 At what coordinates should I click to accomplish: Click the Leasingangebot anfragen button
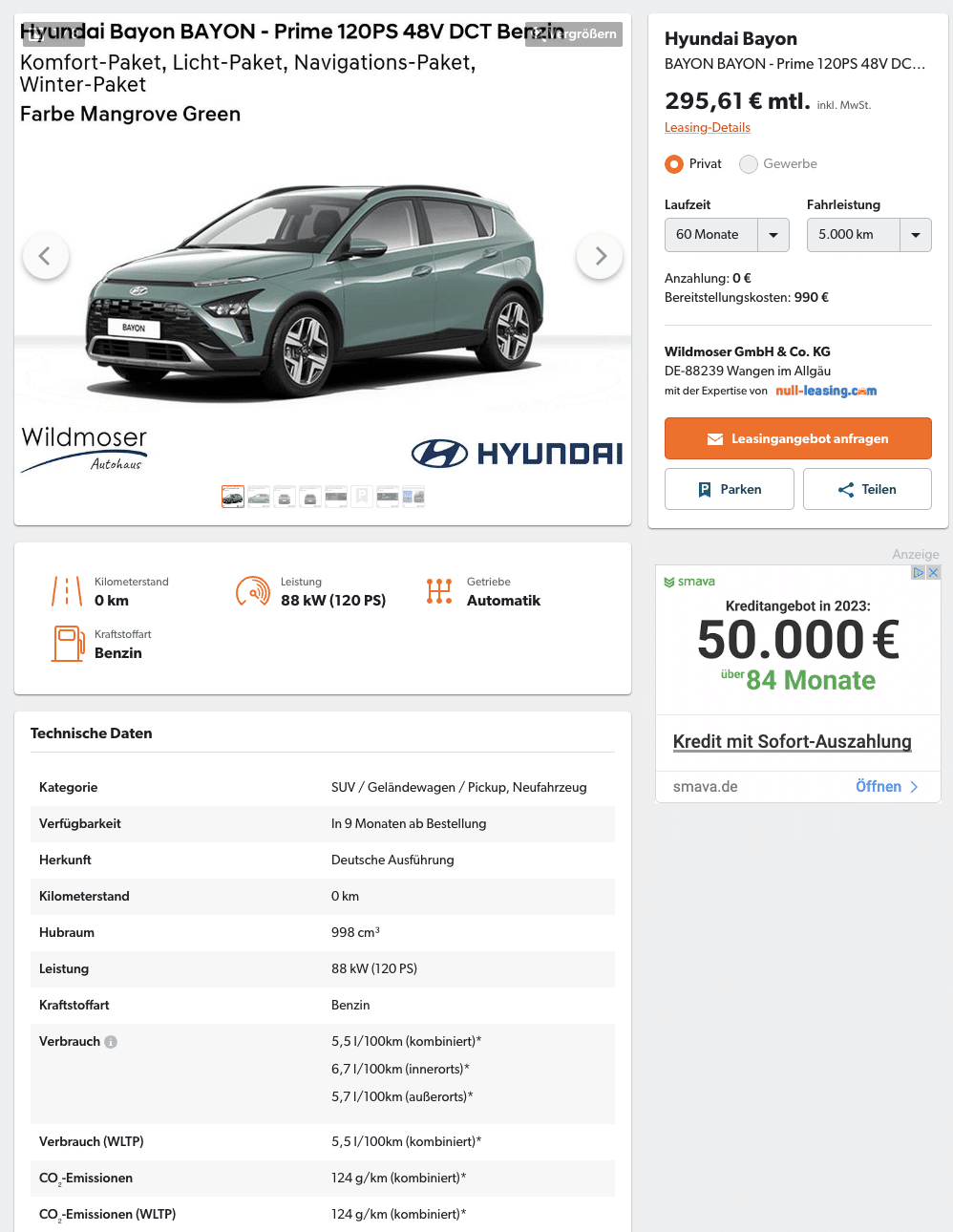(x=798, y=438)
